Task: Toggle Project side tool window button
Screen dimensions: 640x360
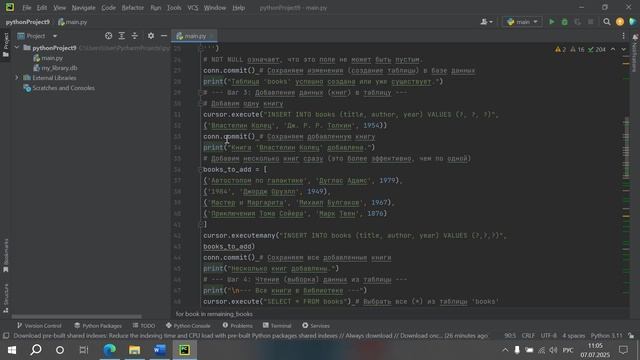Action: pyautogui.click(x=5, y=44)
